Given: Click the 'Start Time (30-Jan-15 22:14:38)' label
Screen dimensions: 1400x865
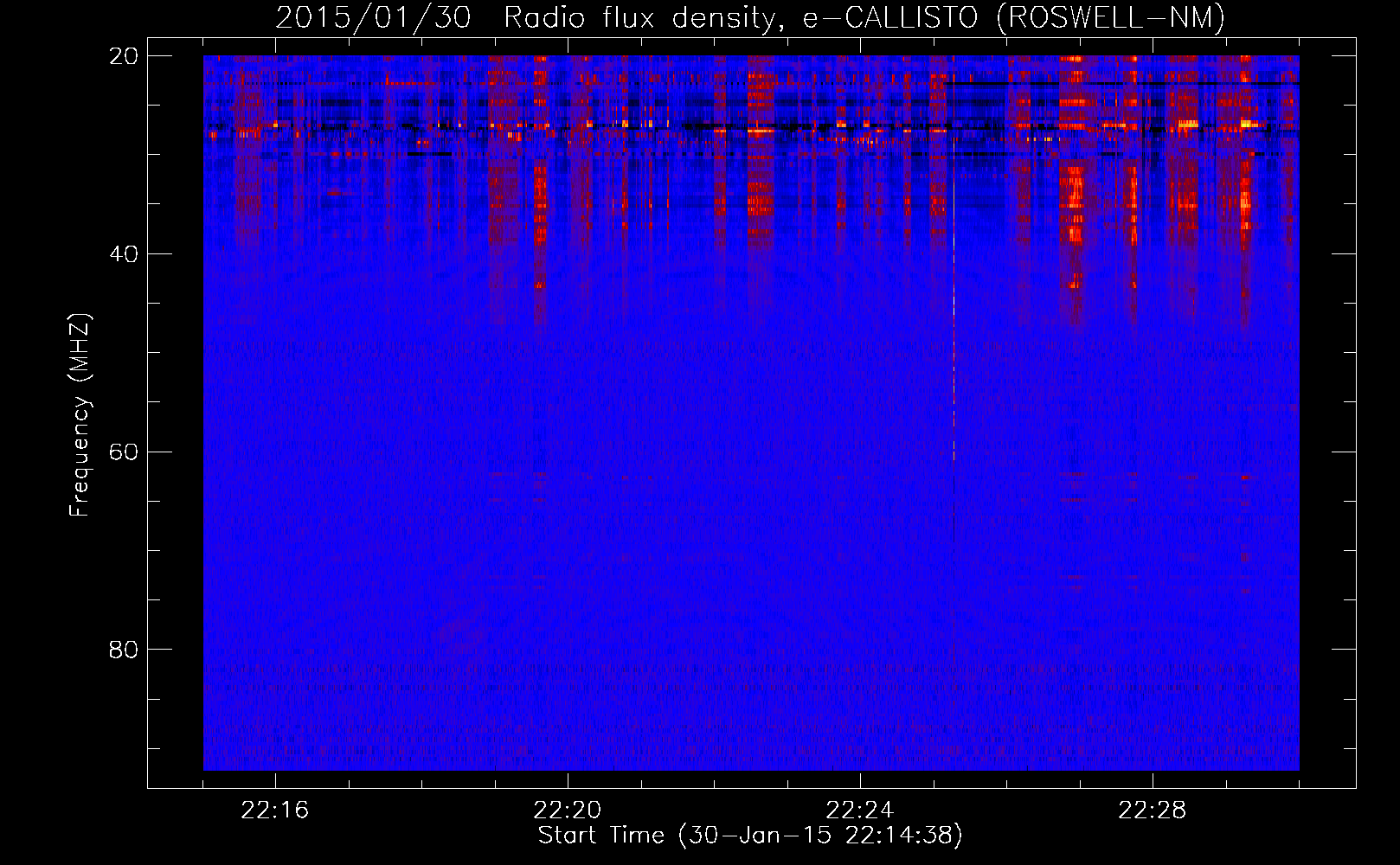Looking at the screenshot, I should click(750, 836).
